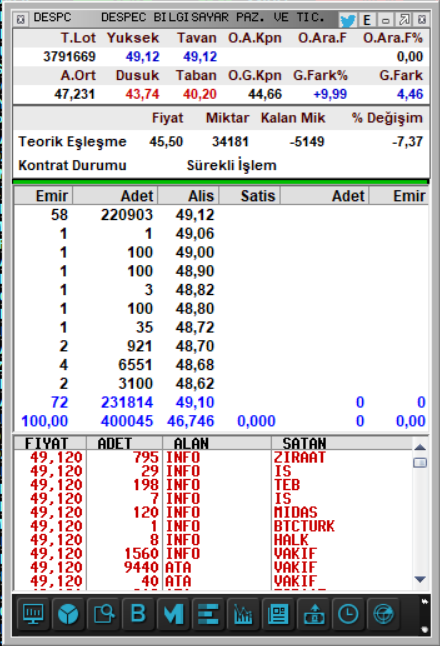Click the trades list scrollbar thumb
This screenshot has height=646, width=440.
point(420,463)
